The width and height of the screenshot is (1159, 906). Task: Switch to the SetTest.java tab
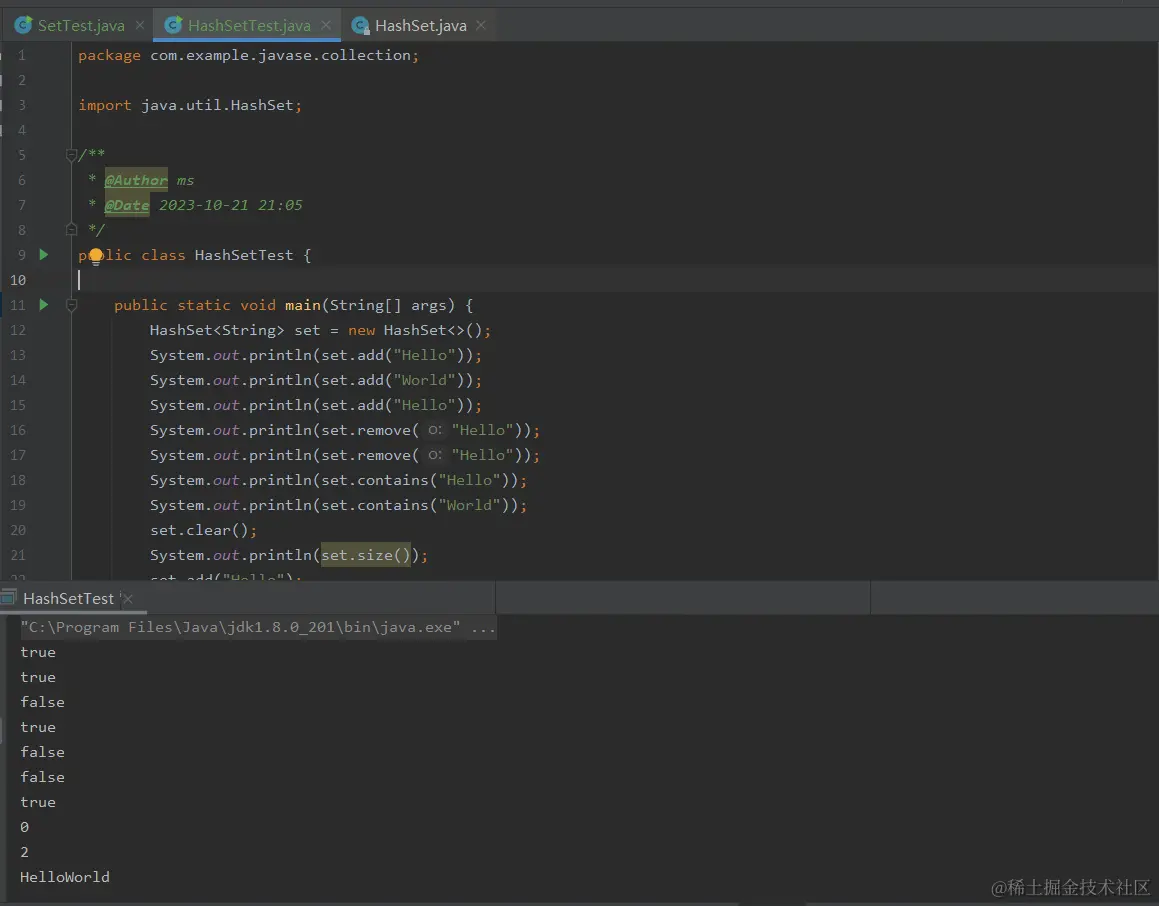click(81, 26)
